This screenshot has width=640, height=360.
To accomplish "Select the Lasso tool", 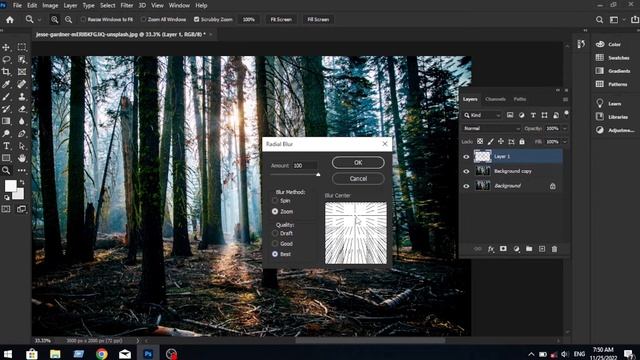I will click(x=6, y=60).
